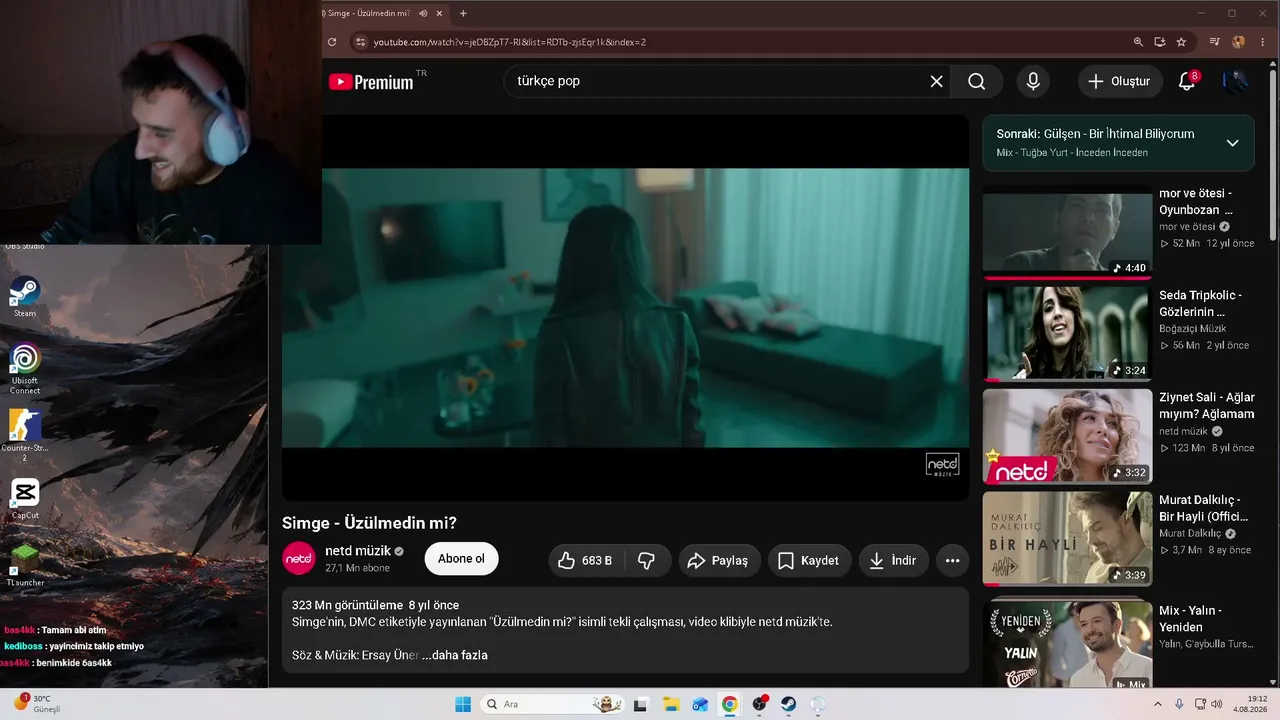Open more actions menu beside İndir
The height and width of the screenshot is (720, 1280).
click(952, 560)
